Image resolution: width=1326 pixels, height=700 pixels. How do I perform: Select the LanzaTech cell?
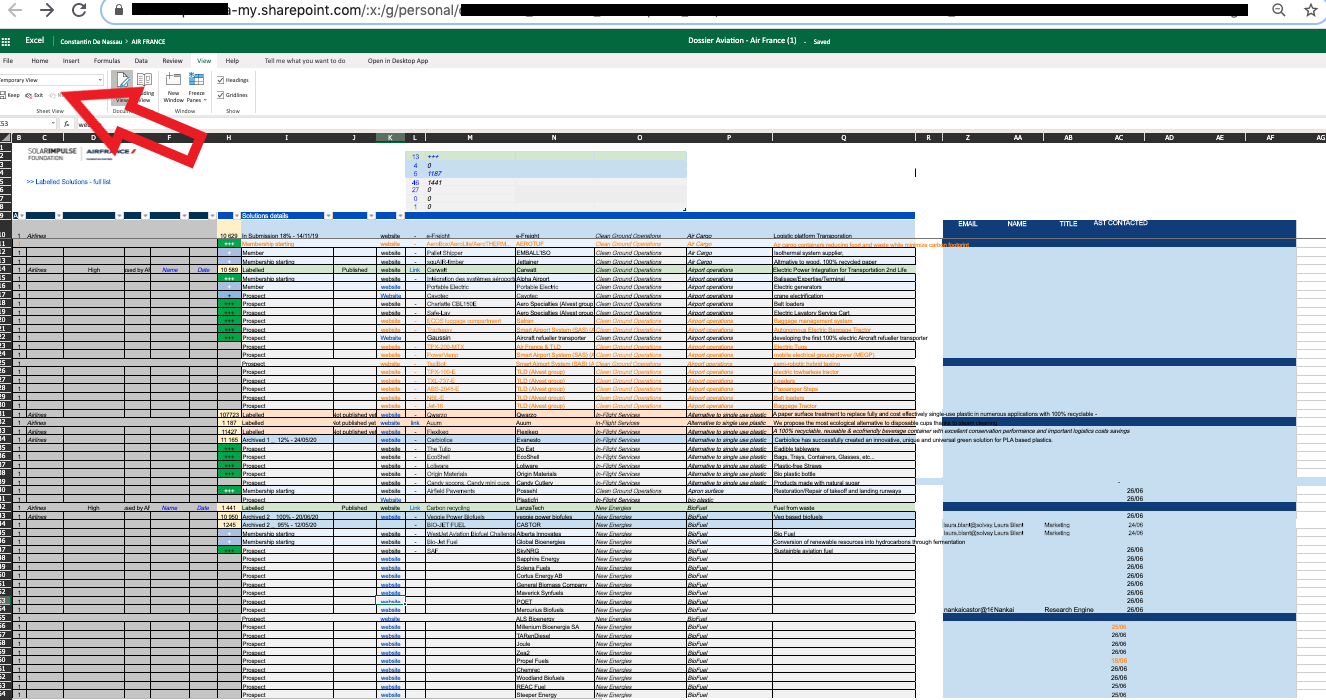(554, 508)
